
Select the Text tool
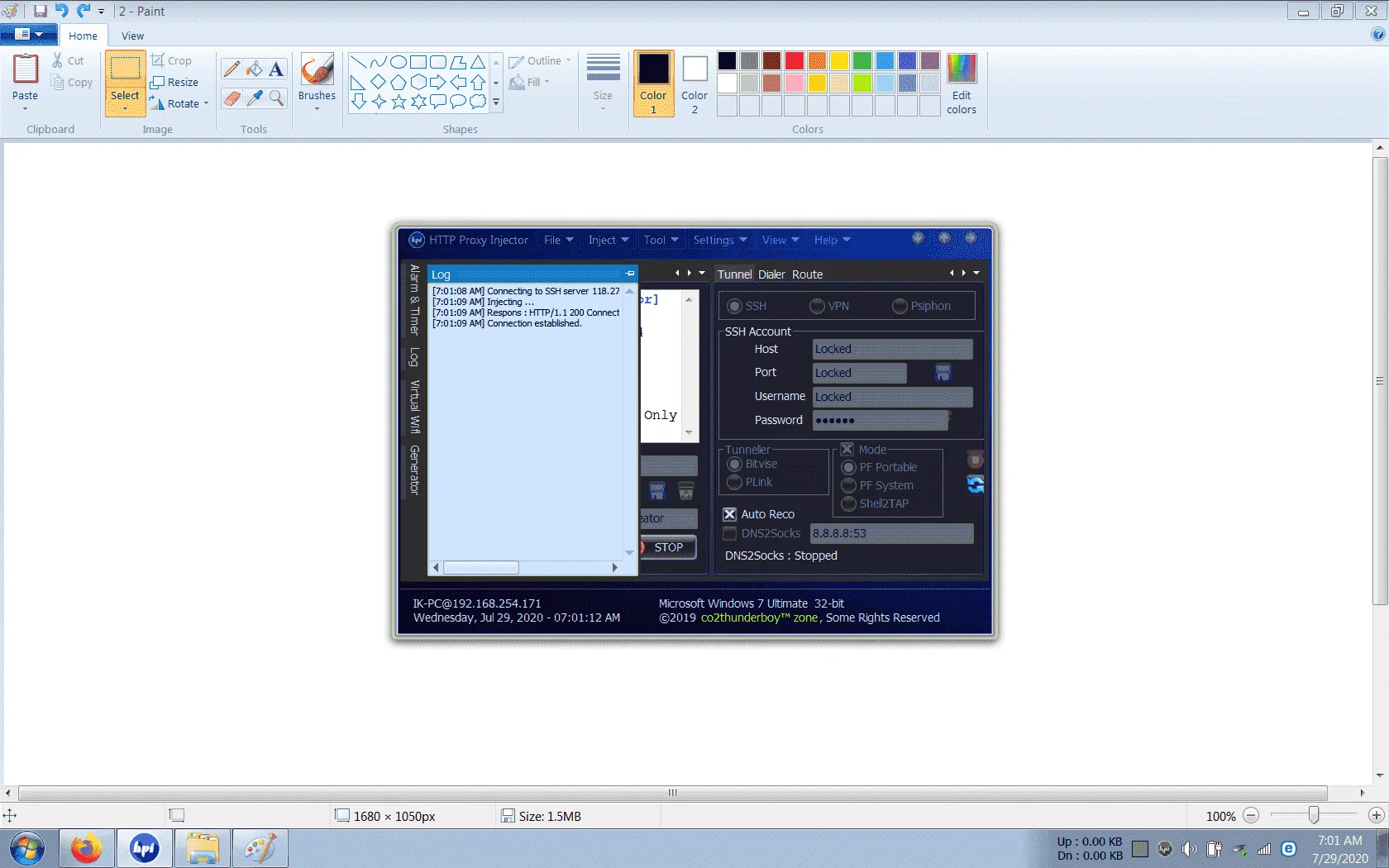coord(276,69)
